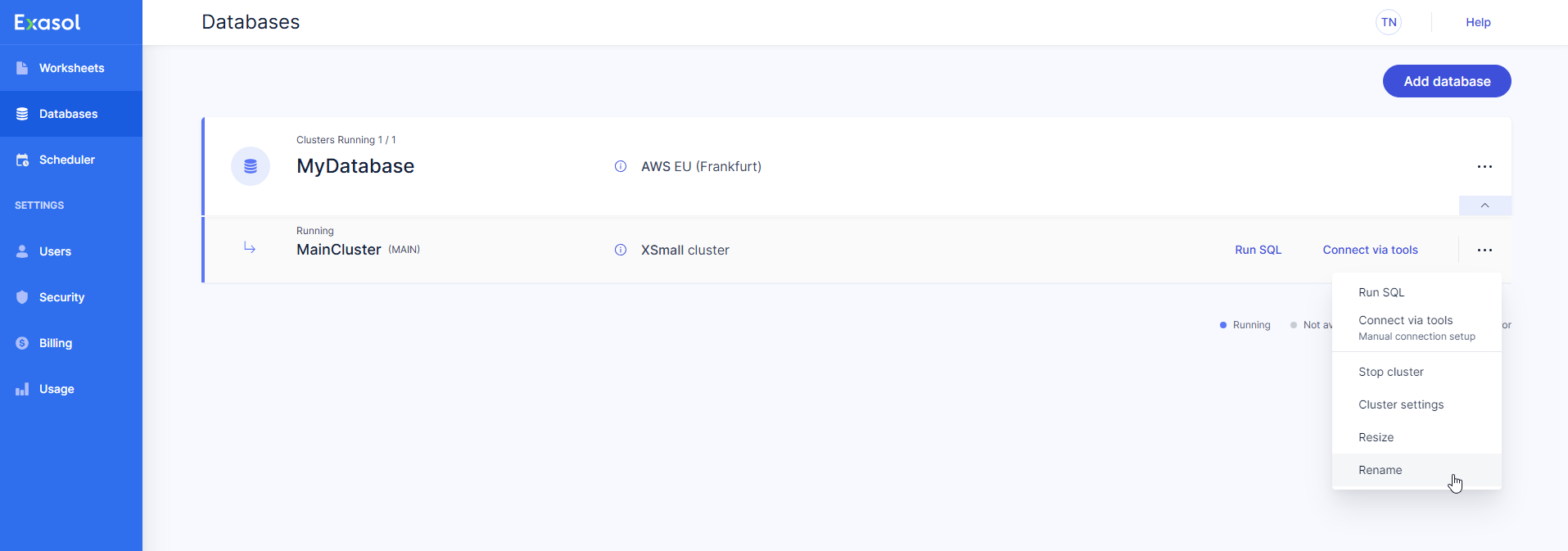The width and height of the screenshot is (1568, 551).
Task: Click the Scheduler calendar icon
Action: coord(22,160)
